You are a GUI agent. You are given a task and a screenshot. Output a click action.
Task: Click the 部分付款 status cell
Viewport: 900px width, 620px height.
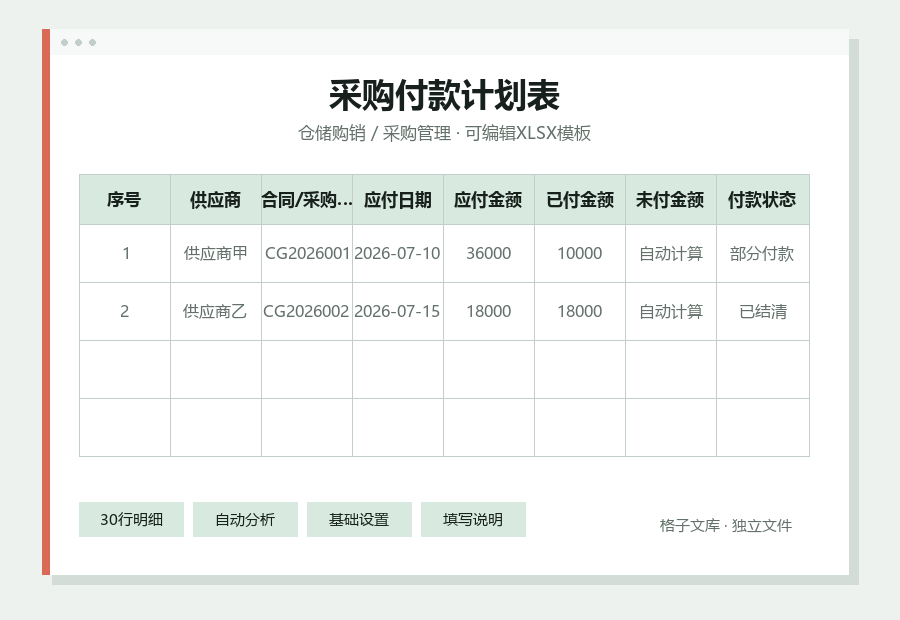(x=763, y=254)
